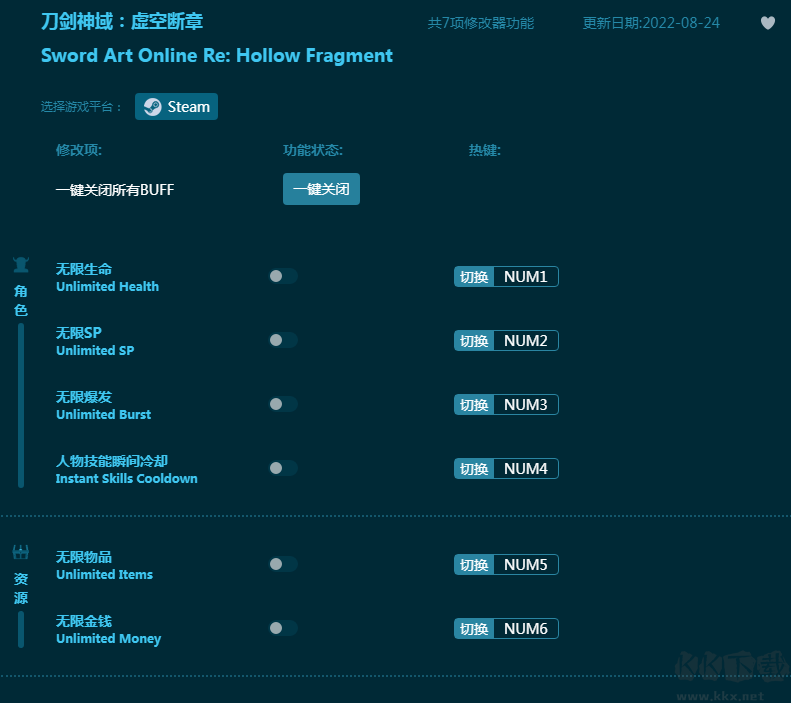Turn on Unlimited SP switch
The height and width of the screenshot is (703, 791).
click(x=283, y=341)
